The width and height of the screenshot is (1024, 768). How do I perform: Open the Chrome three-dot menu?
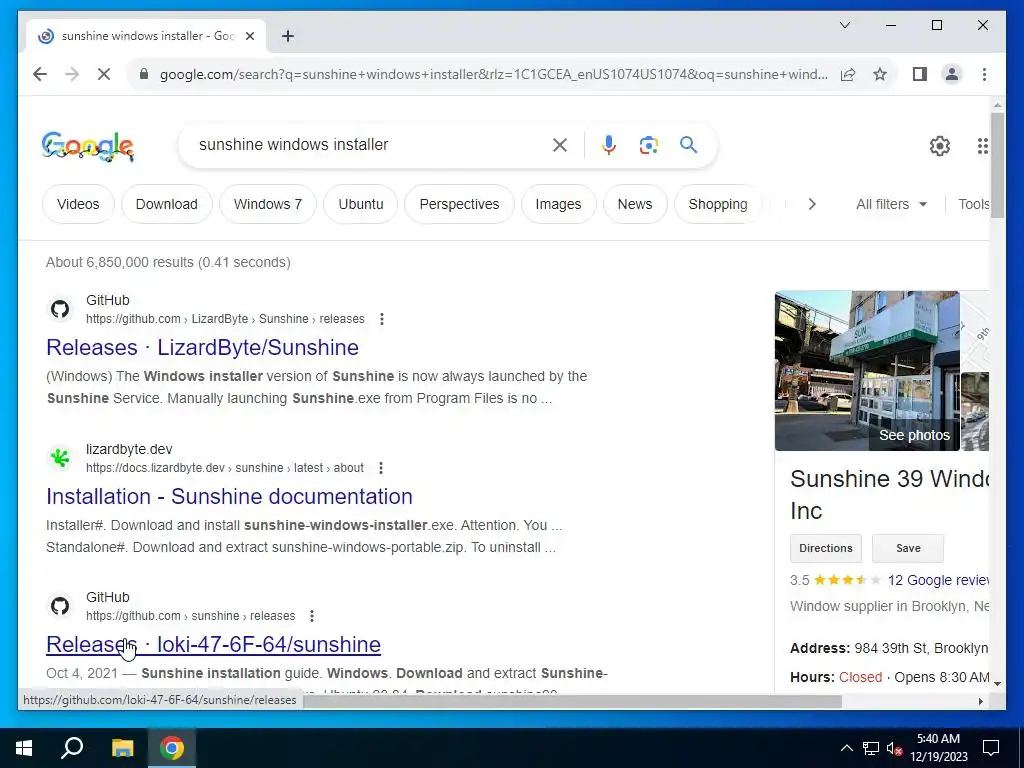[x=984, y=74]
